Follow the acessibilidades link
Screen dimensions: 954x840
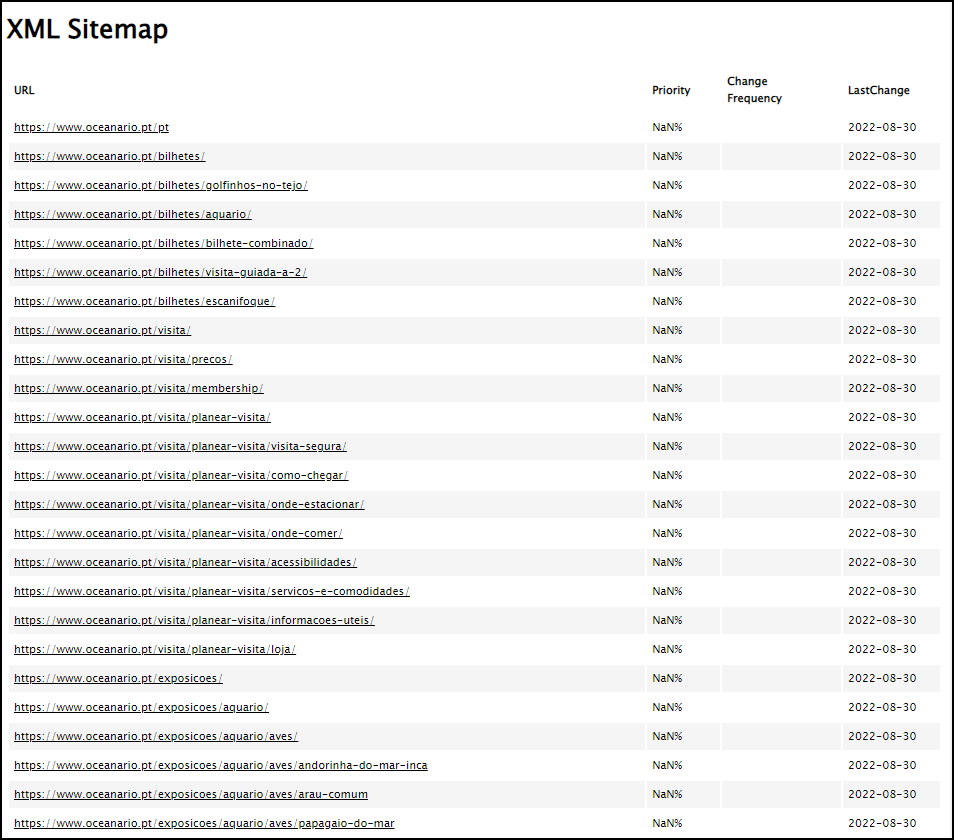click(x=186, y=563)
